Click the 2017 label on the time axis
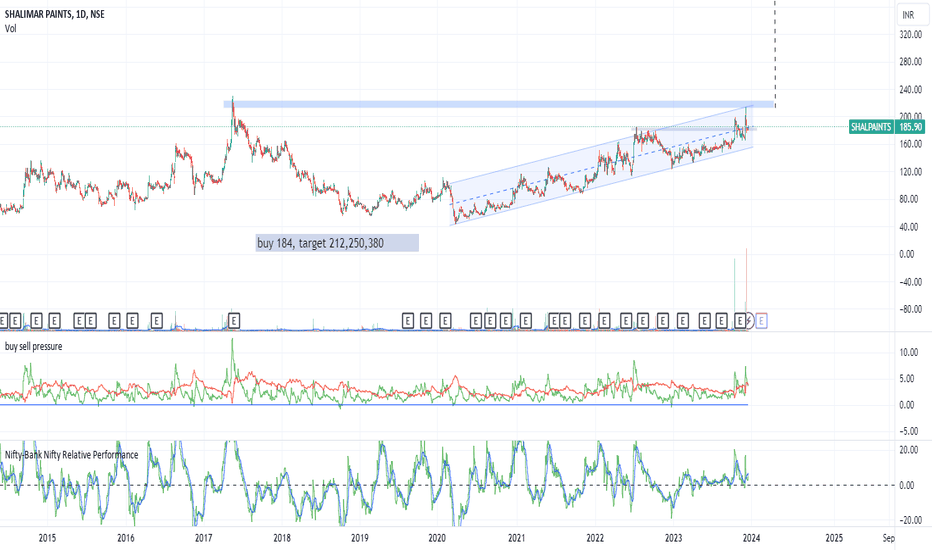Viewport: 932px width, 550px height. pos(204,538)
